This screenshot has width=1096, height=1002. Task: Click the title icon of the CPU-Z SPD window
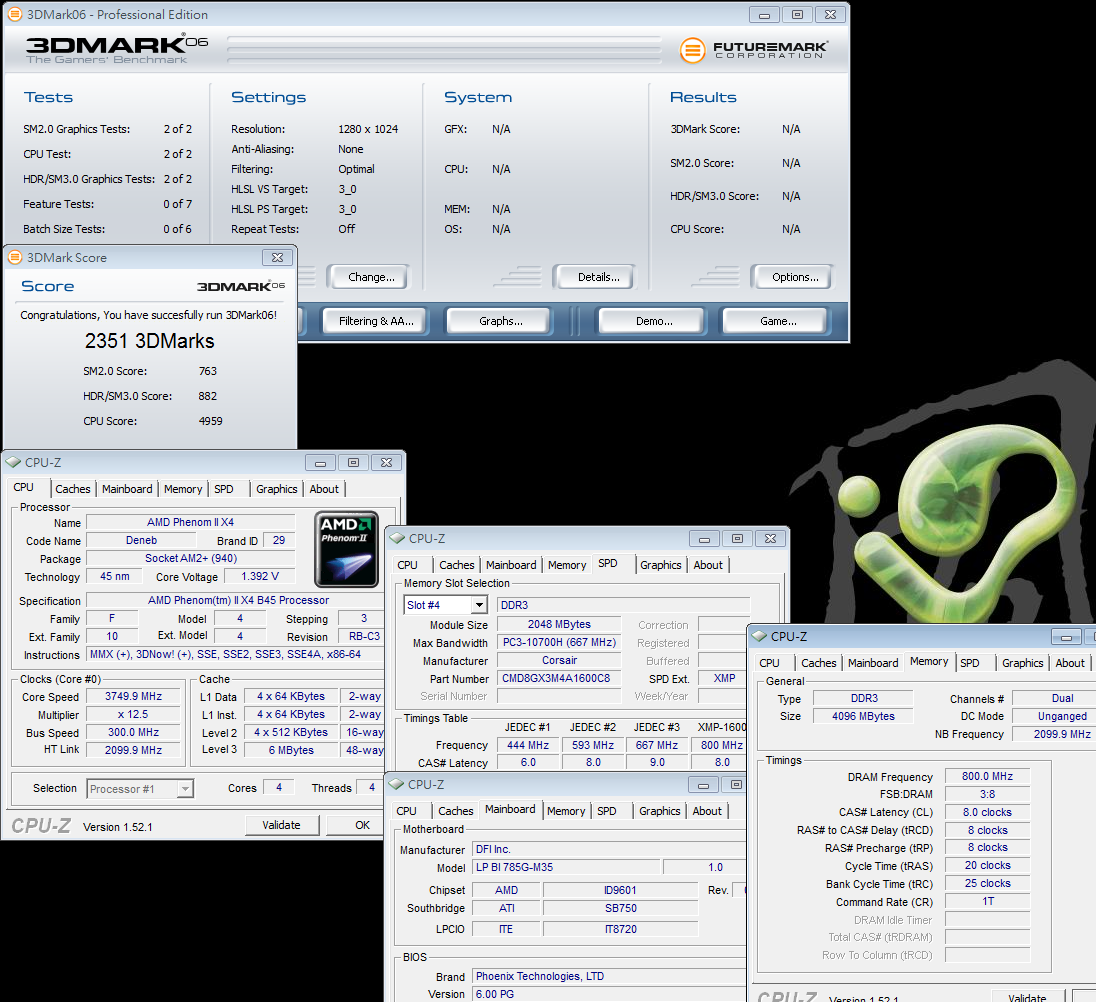[x=397, y=538]
